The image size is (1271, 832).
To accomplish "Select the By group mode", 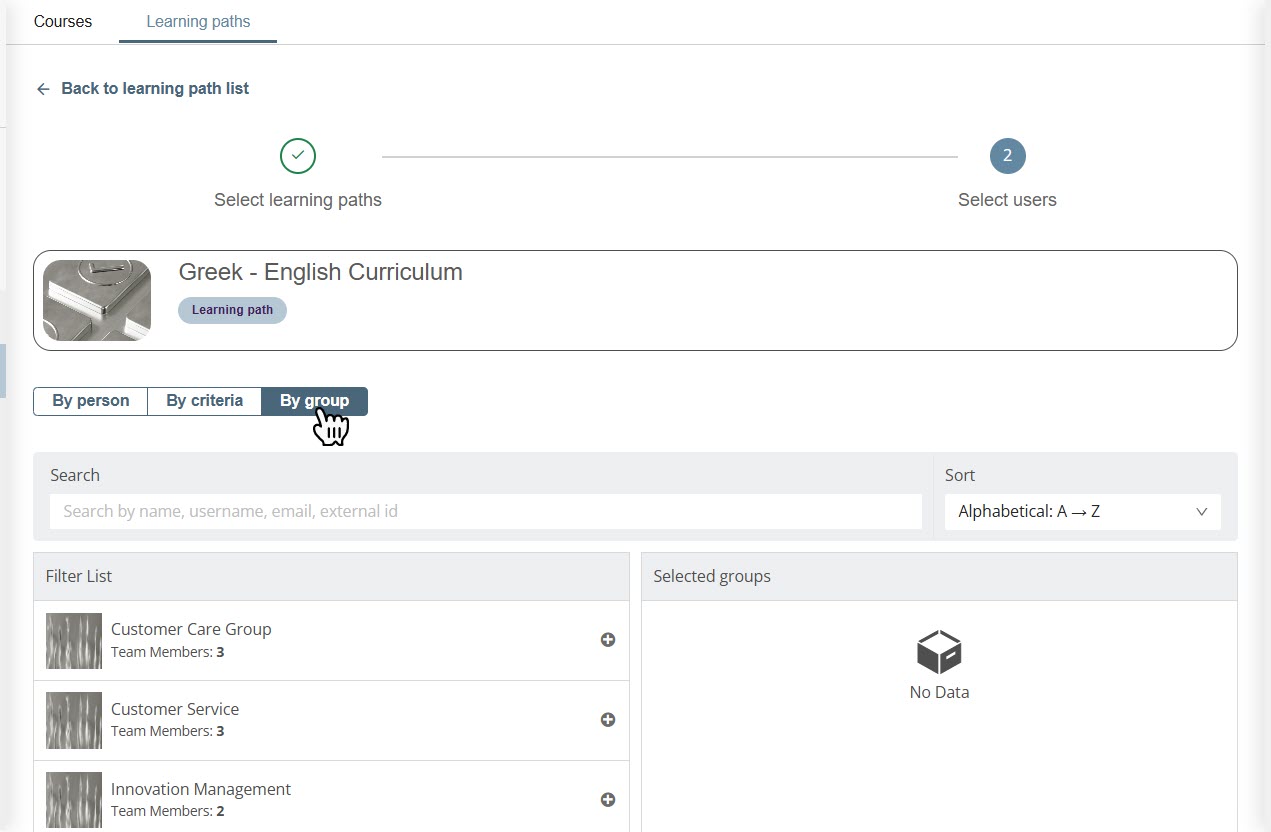I will 314,401.
